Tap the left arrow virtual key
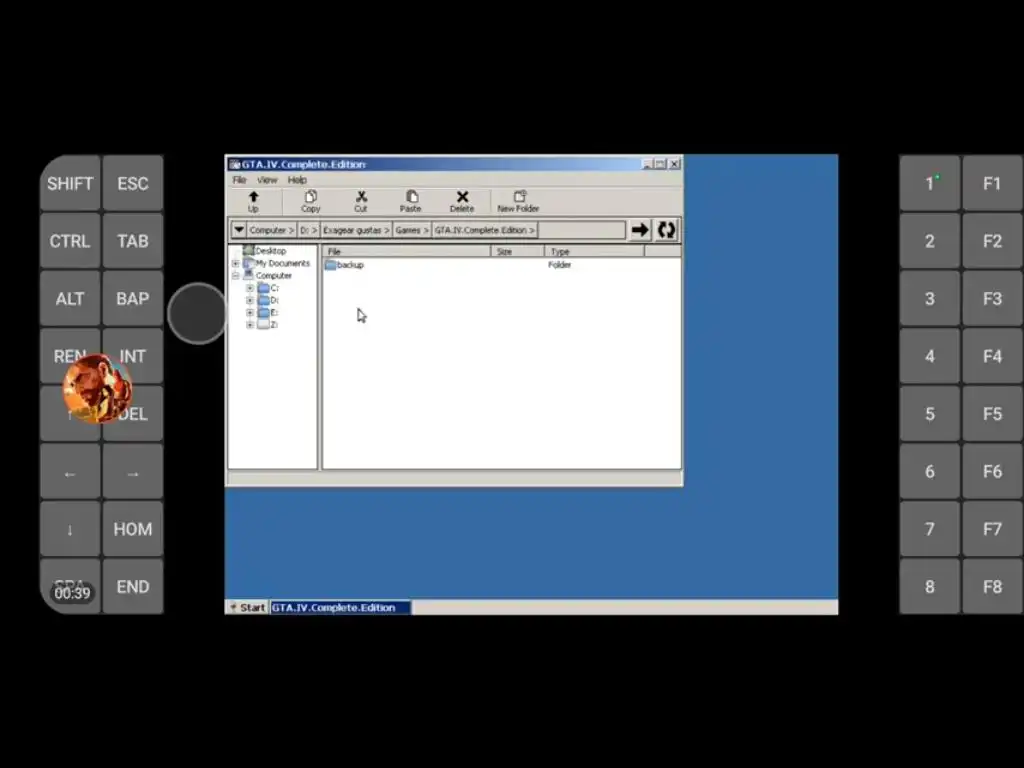Viewport: 1024px width, 768px height. click(x=70, y=474)
